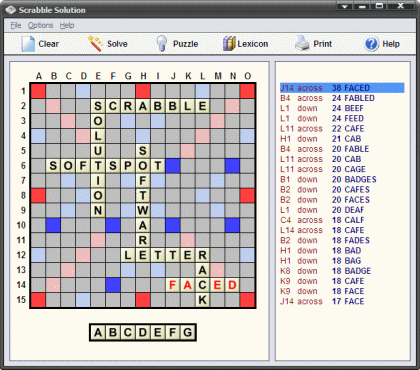420x370 pixels.
Task: Click rack tile letter A
Action: (x=98, y=332)
